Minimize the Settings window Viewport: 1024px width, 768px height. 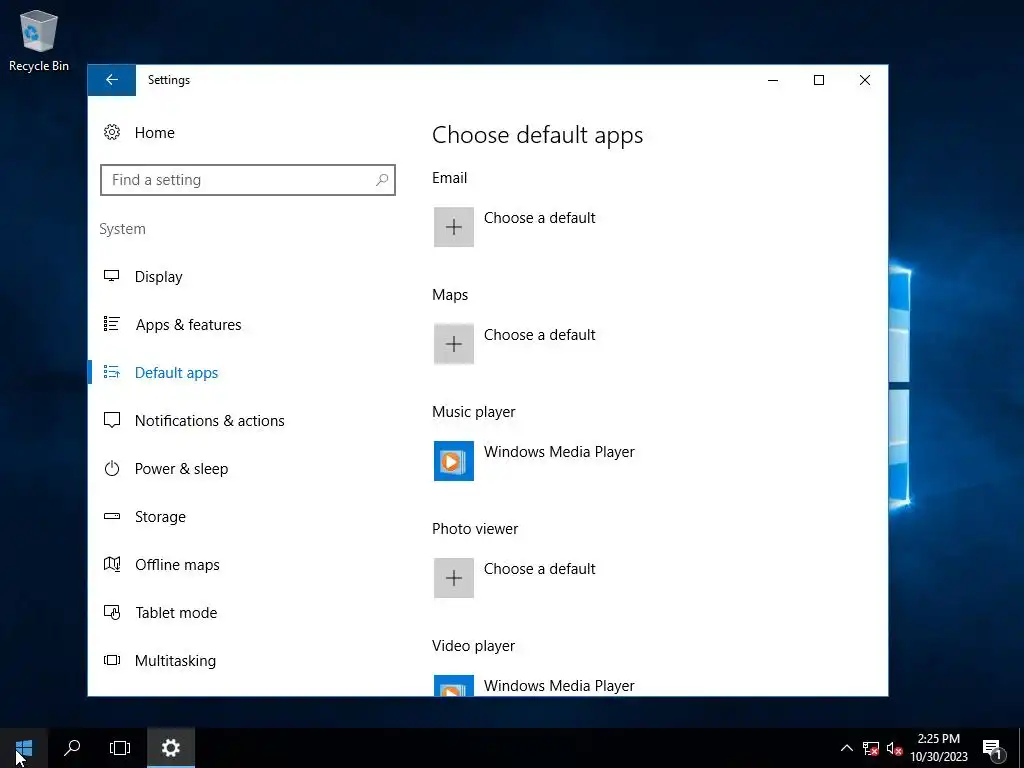coord(773,80)
